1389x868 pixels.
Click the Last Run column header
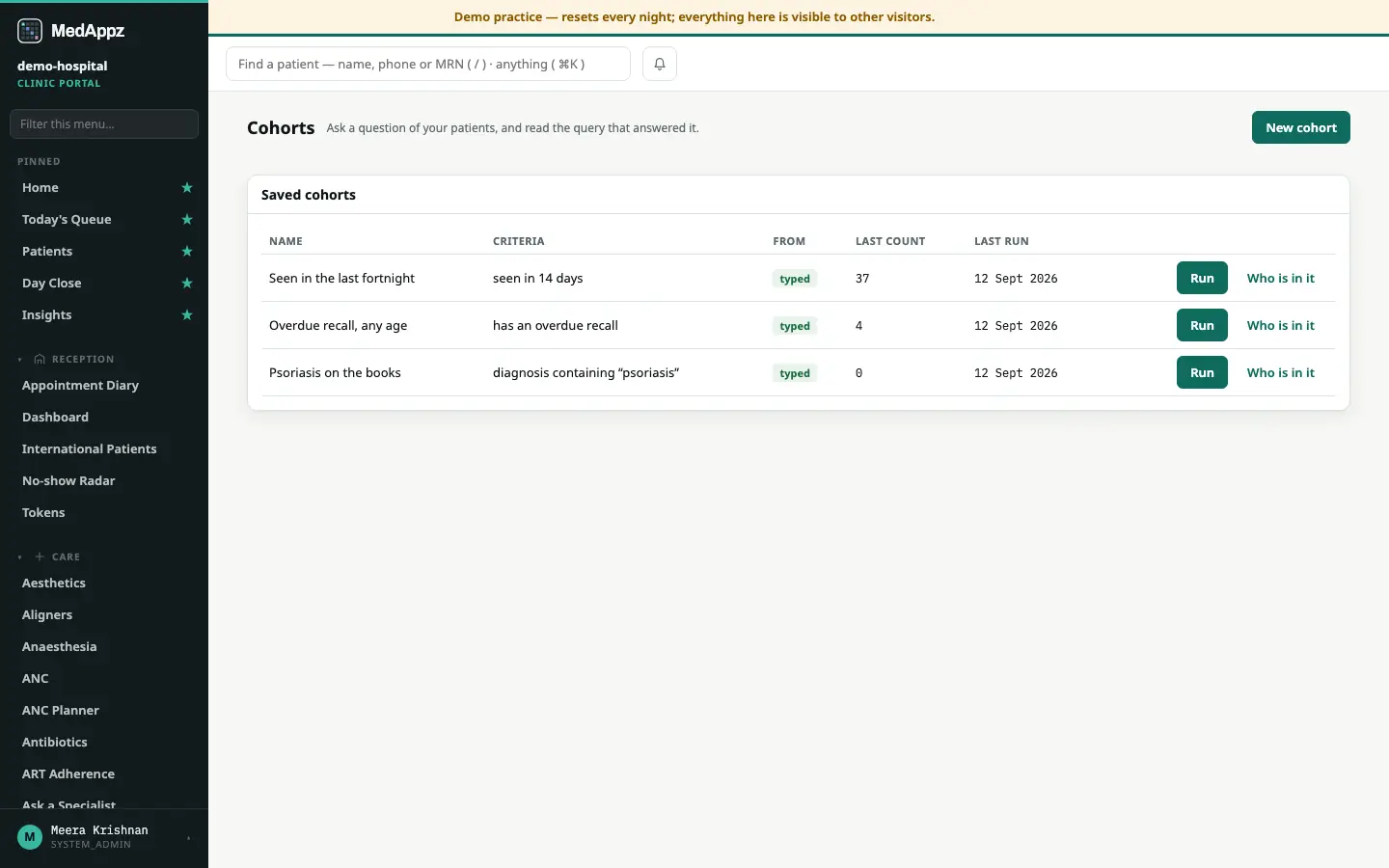coord(1001,241)
